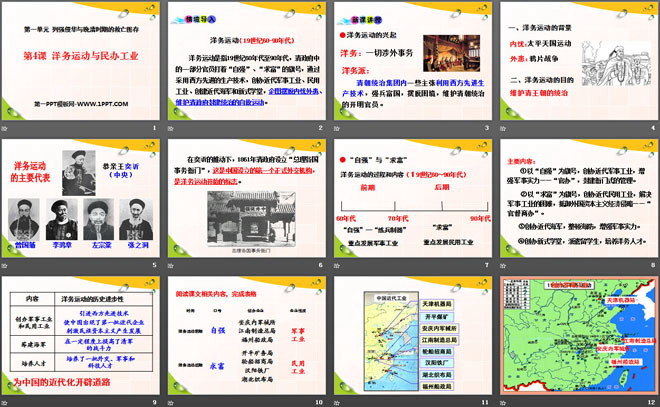Click slide number label "10"

[x=319, y=402]
